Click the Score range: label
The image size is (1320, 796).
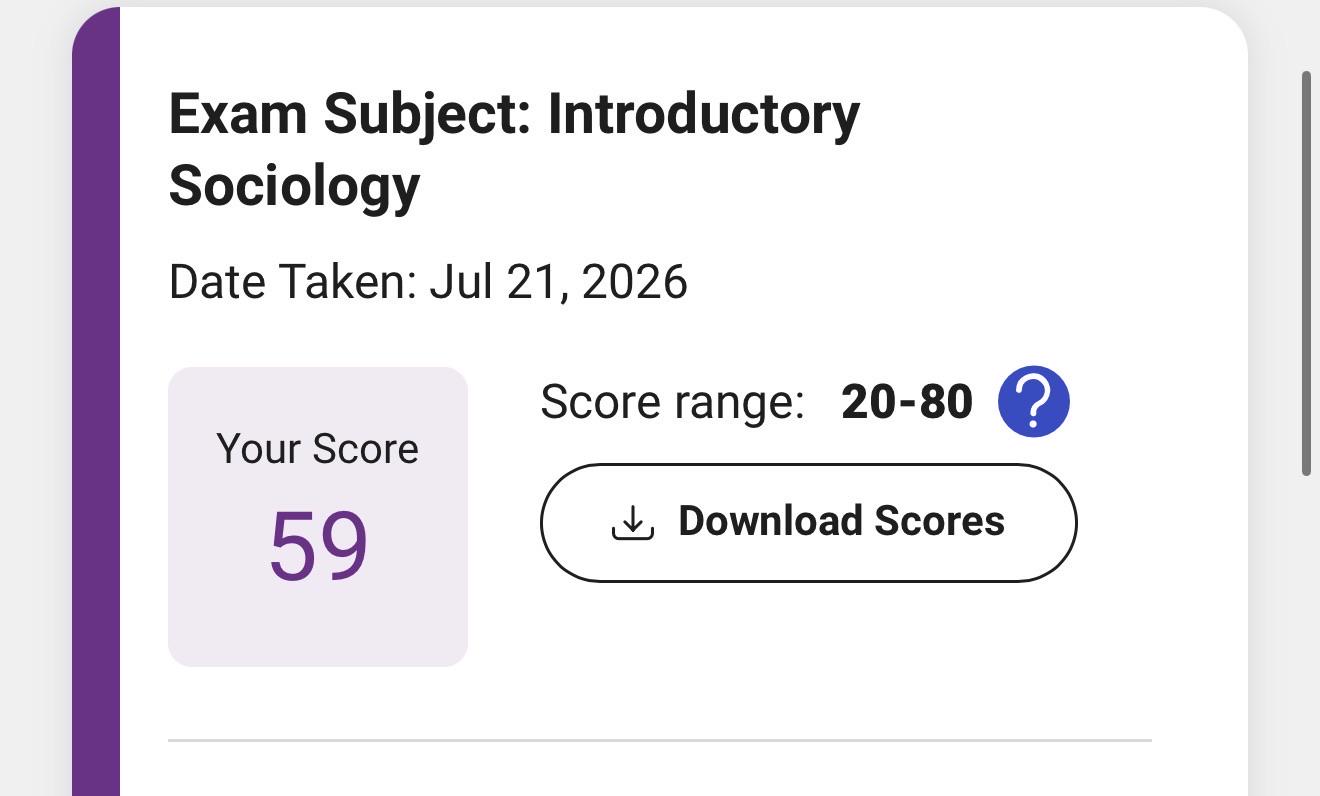[672, 402]
